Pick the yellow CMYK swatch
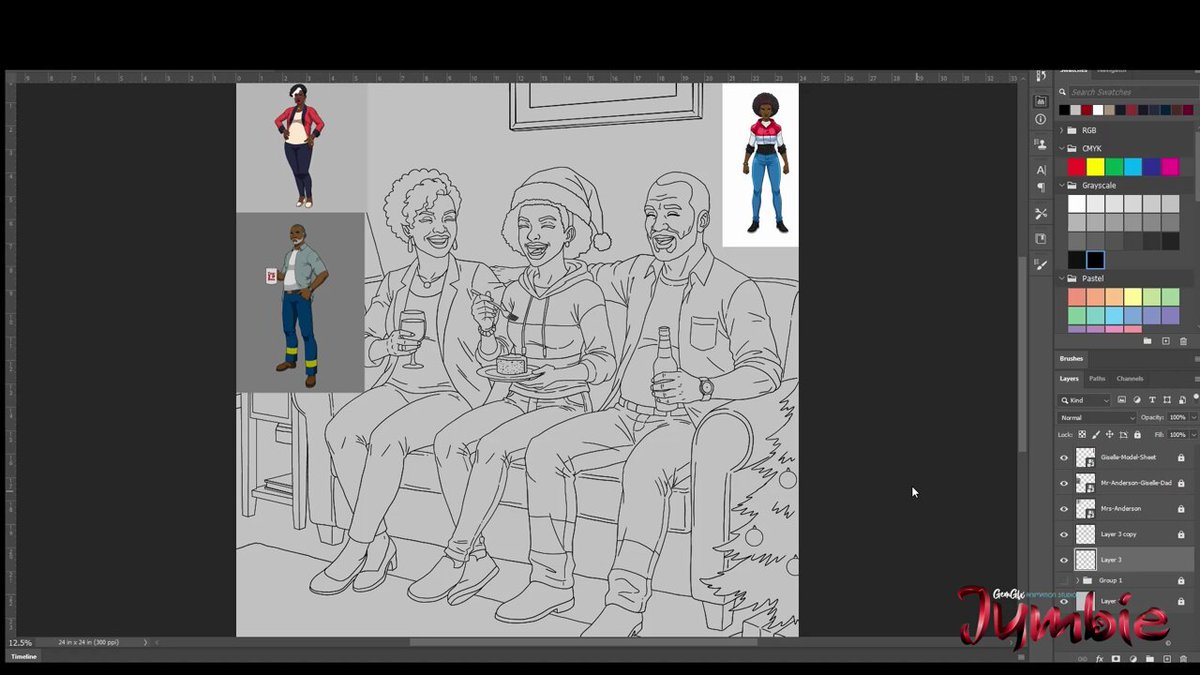The width and height of the screenshot is (1200, 675). click(1095, 167)
